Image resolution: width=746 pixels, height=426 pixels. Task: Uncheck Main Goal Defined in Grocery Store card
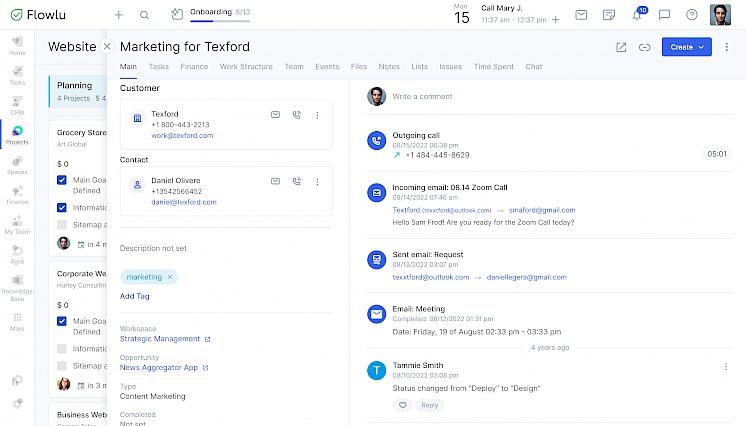(x=62, y=180)
